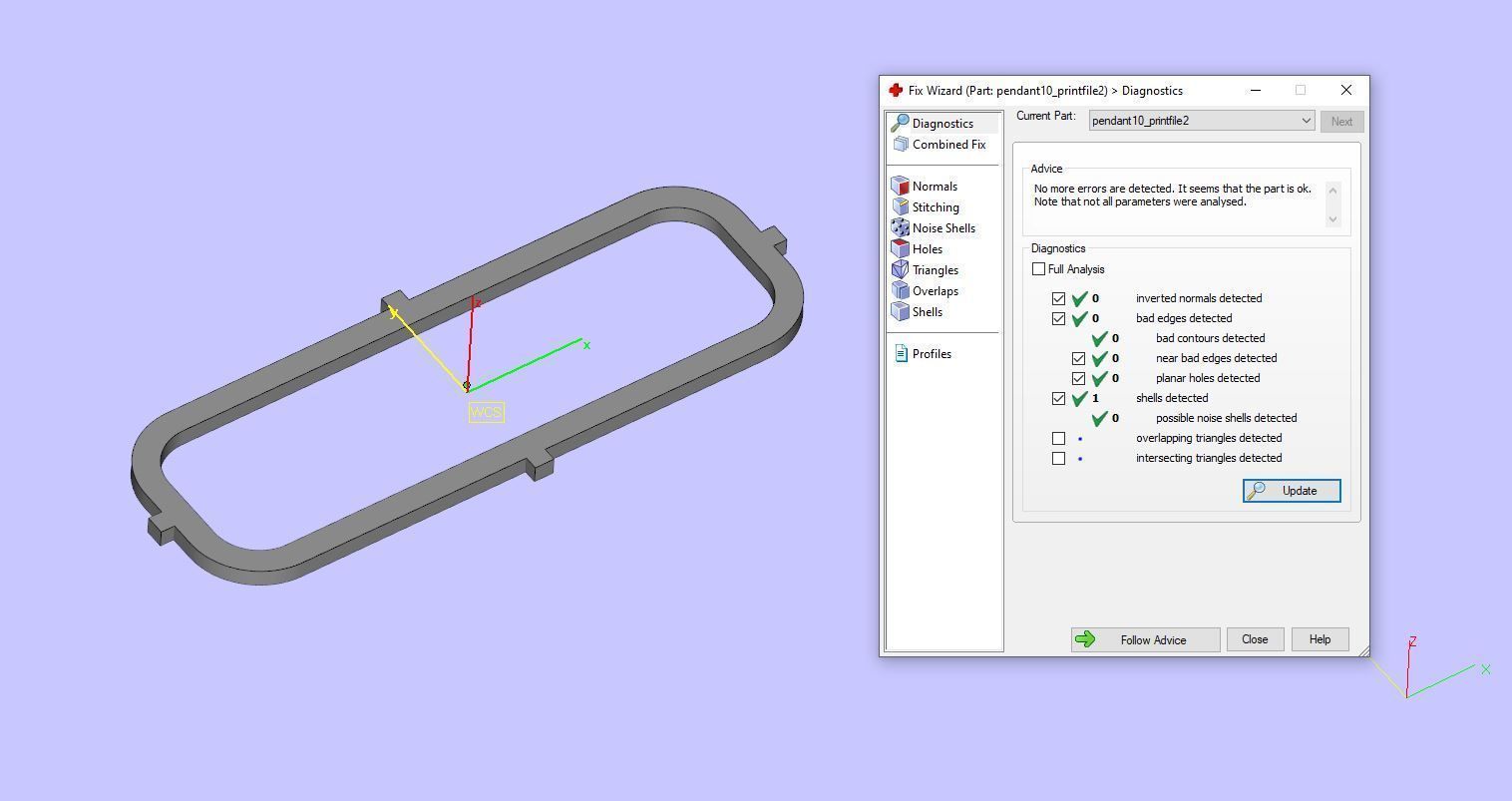1512x801 pixels.
Task: Minimize the Fix Wizard dialog
Action: click(1256, 90)
